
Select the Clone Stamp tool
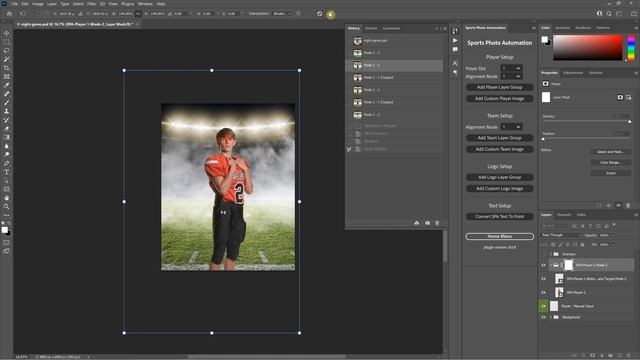pos(7,111)
